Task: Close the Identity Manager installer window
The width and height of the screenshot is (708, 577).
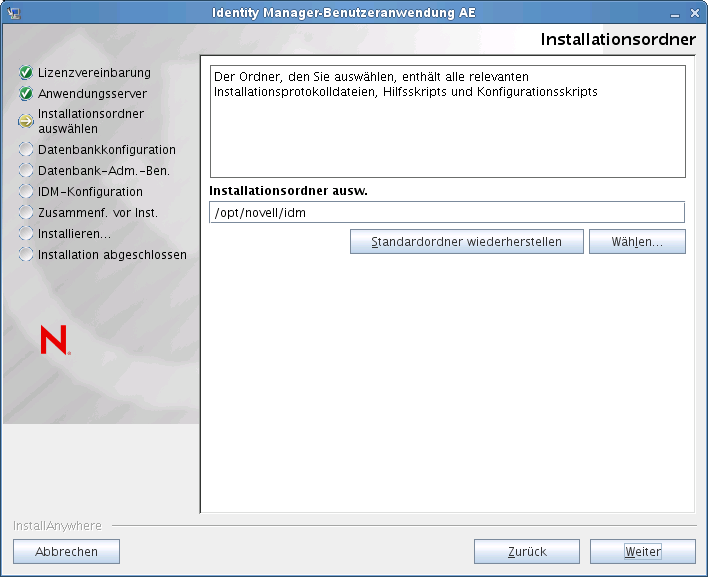Action: tap(695, 14)
